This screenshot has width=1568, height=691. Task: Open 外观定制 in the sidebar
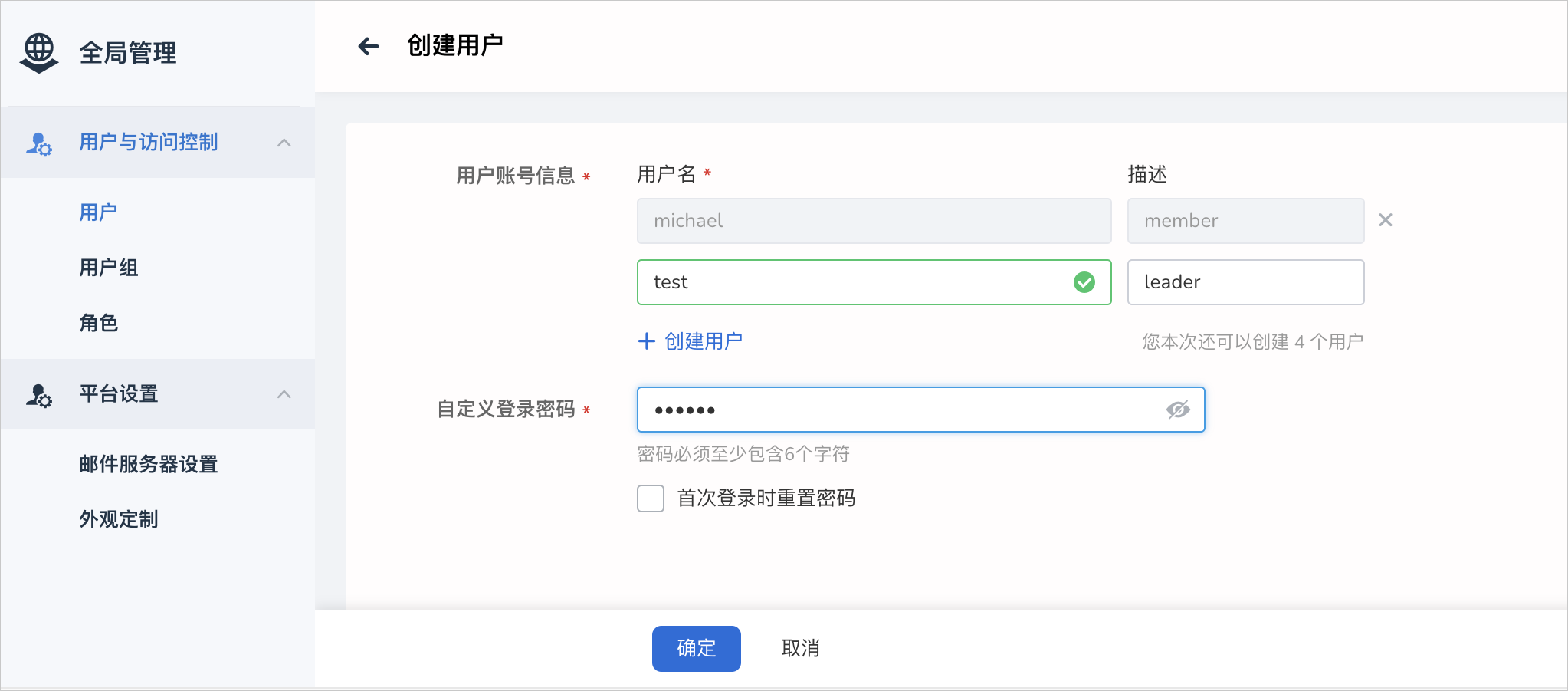119,519
